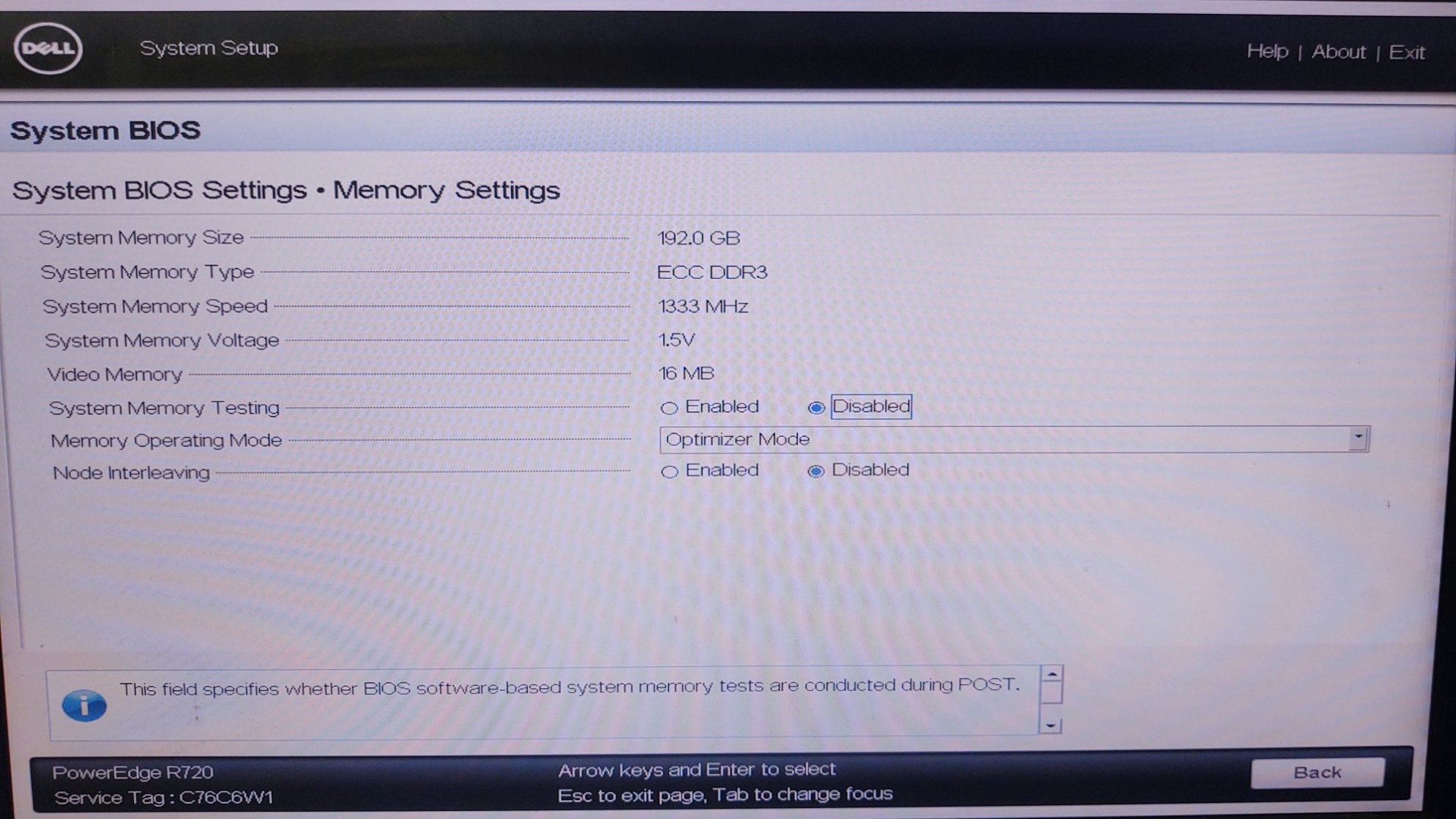Image resolution: width=1456 pixels, height=819 pixels.
Task: Click the Dell logo icon
Action: click(x=48, y=48)
